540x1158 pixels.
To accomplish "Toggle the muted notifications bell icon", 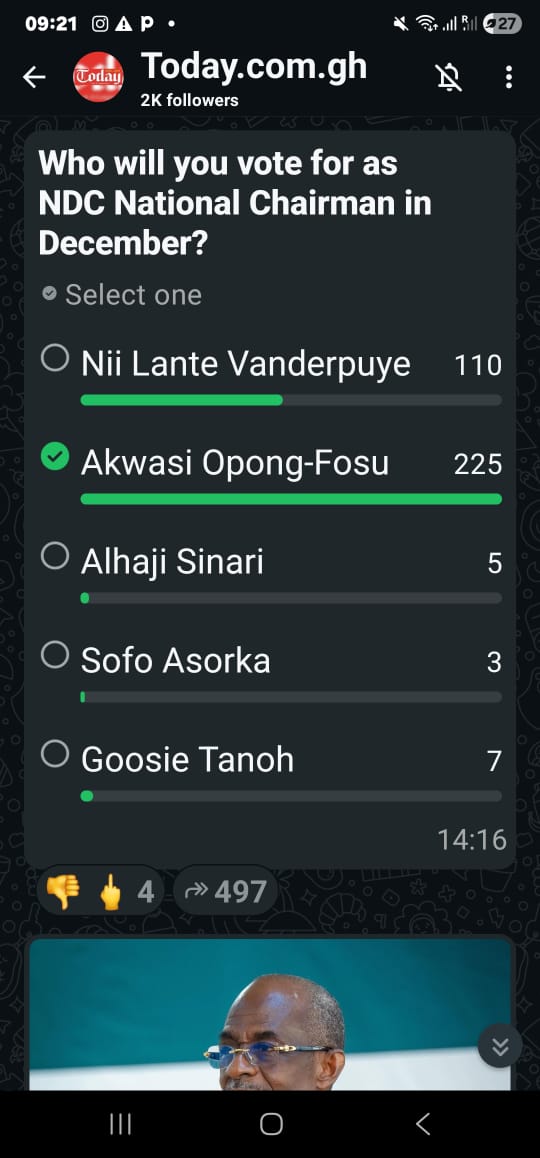I will pyautogui.click(x=449, y=77).
